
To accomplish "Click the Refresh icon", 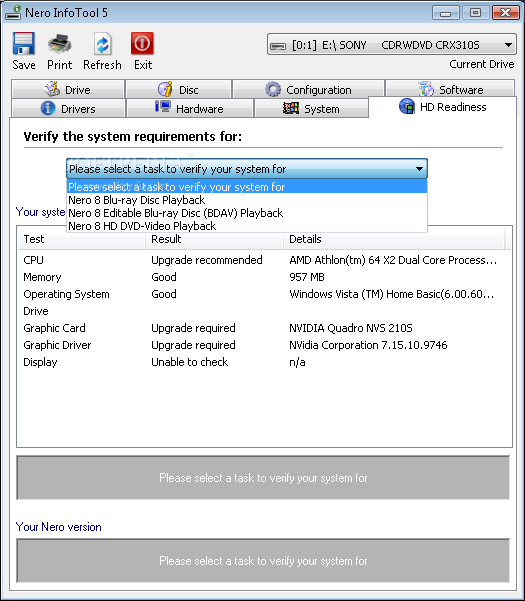I will click(x=102, y=44).
